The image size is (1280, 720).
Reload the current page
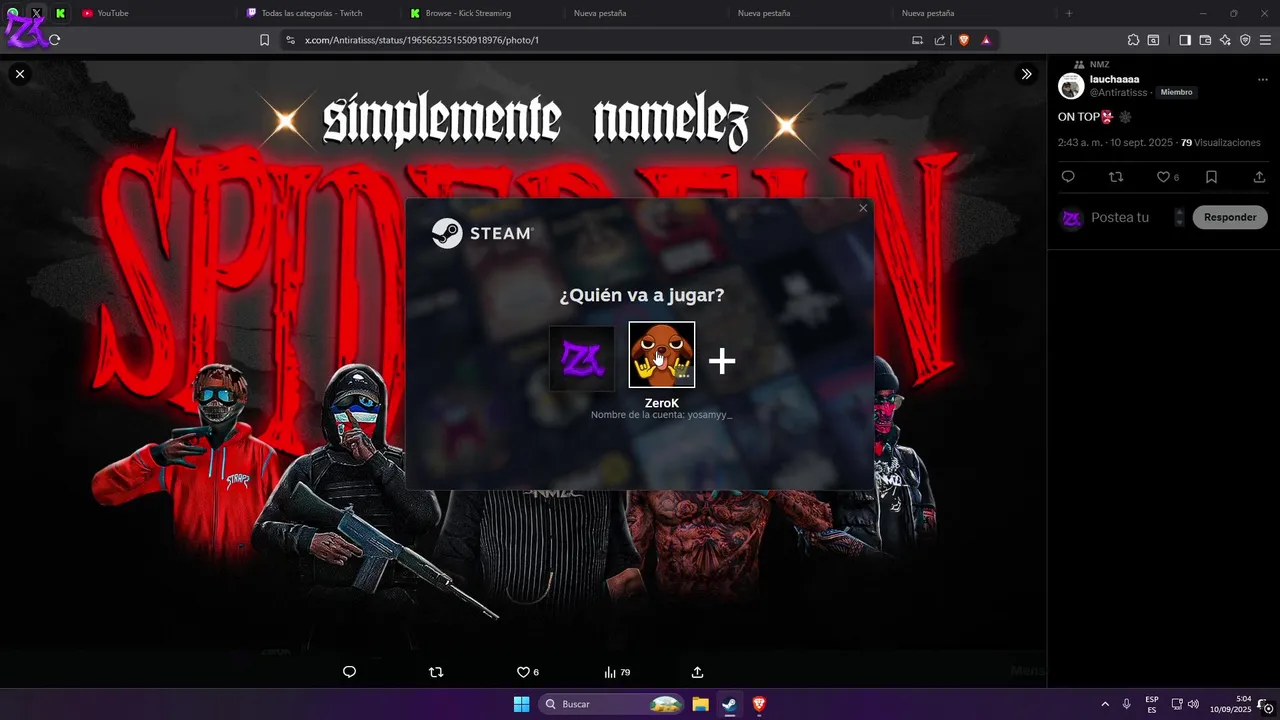coord(55,40)
